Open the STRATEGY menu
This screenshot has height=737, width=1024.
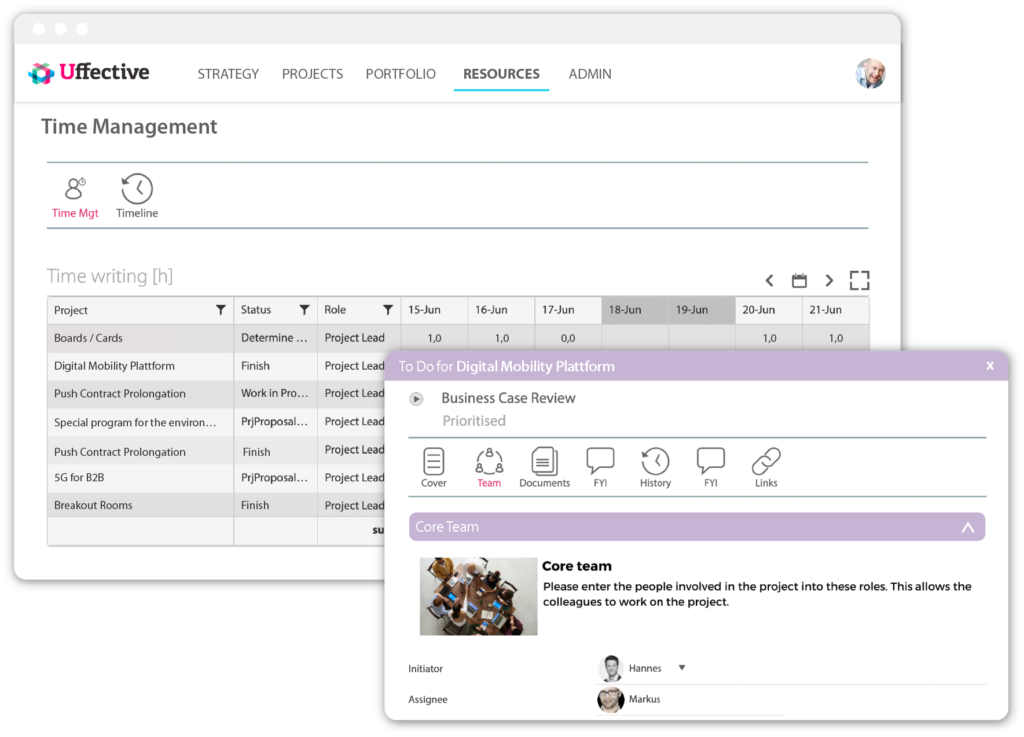pos(229,74)
